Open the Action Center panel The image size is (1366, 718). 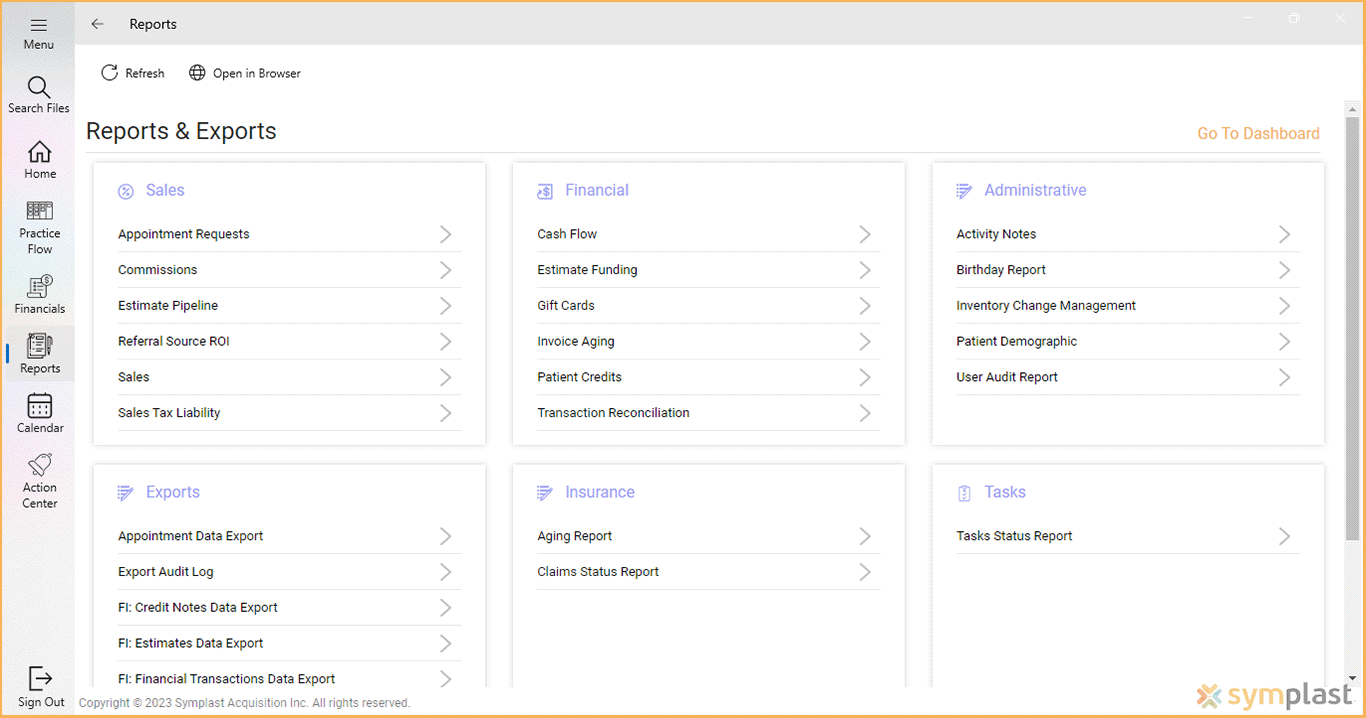pos(39,478)
